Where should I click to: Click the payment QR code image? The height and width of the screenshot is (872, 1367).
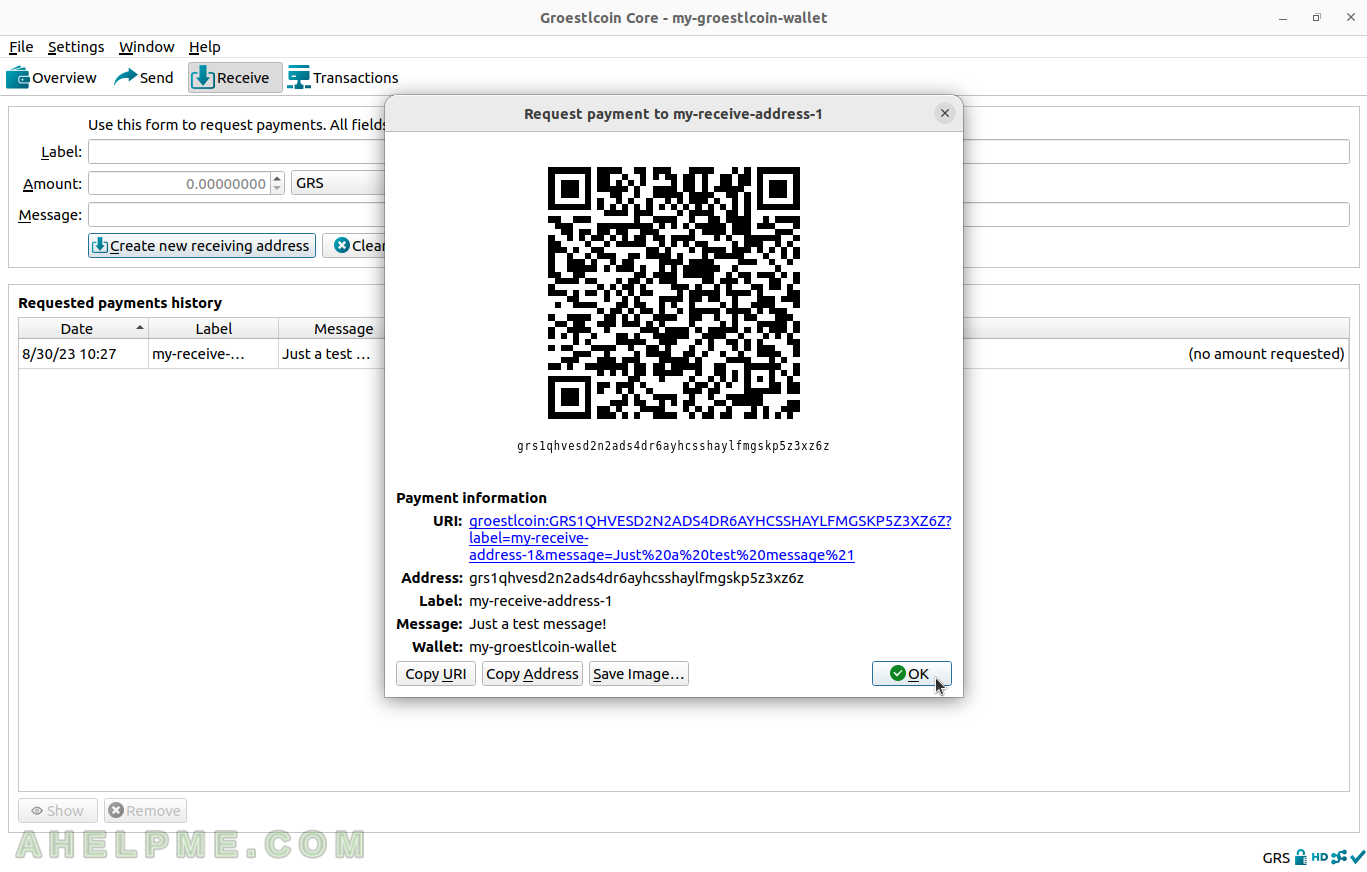point(674,293)
